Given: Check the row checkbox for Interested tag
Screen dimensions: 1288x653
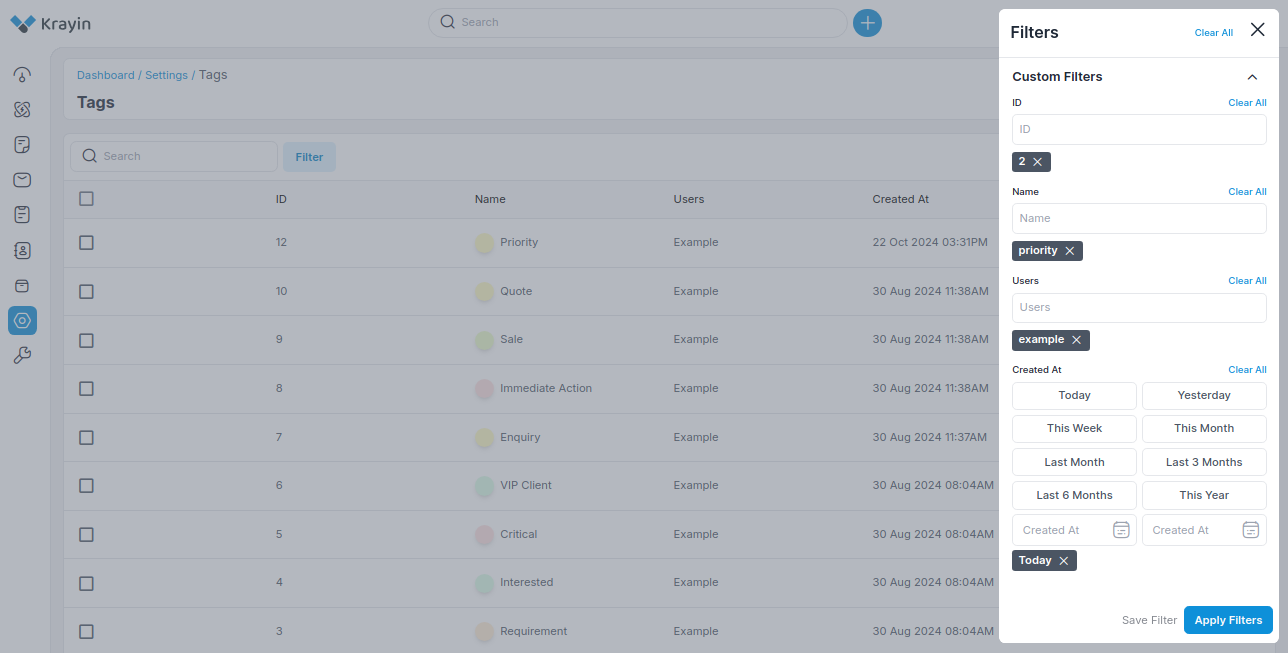Looking at the screenshot, I should [86, 583].
